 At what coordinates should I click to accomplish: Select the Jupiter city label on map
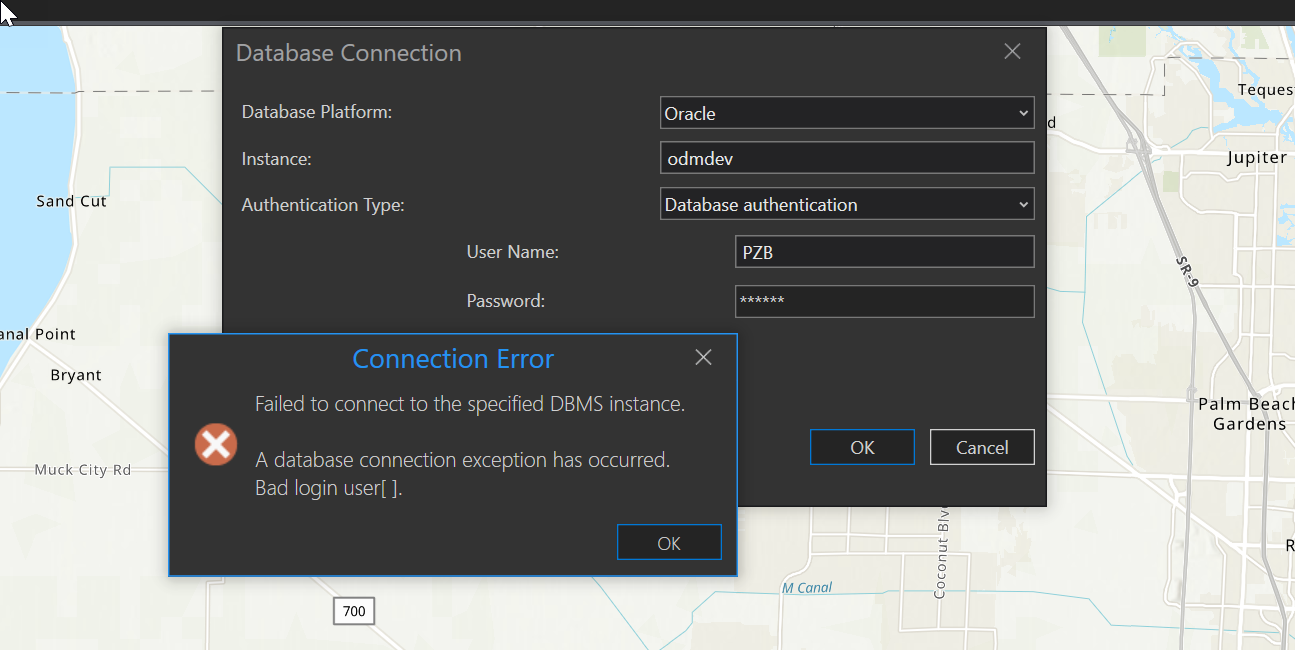coord(1256,158)
